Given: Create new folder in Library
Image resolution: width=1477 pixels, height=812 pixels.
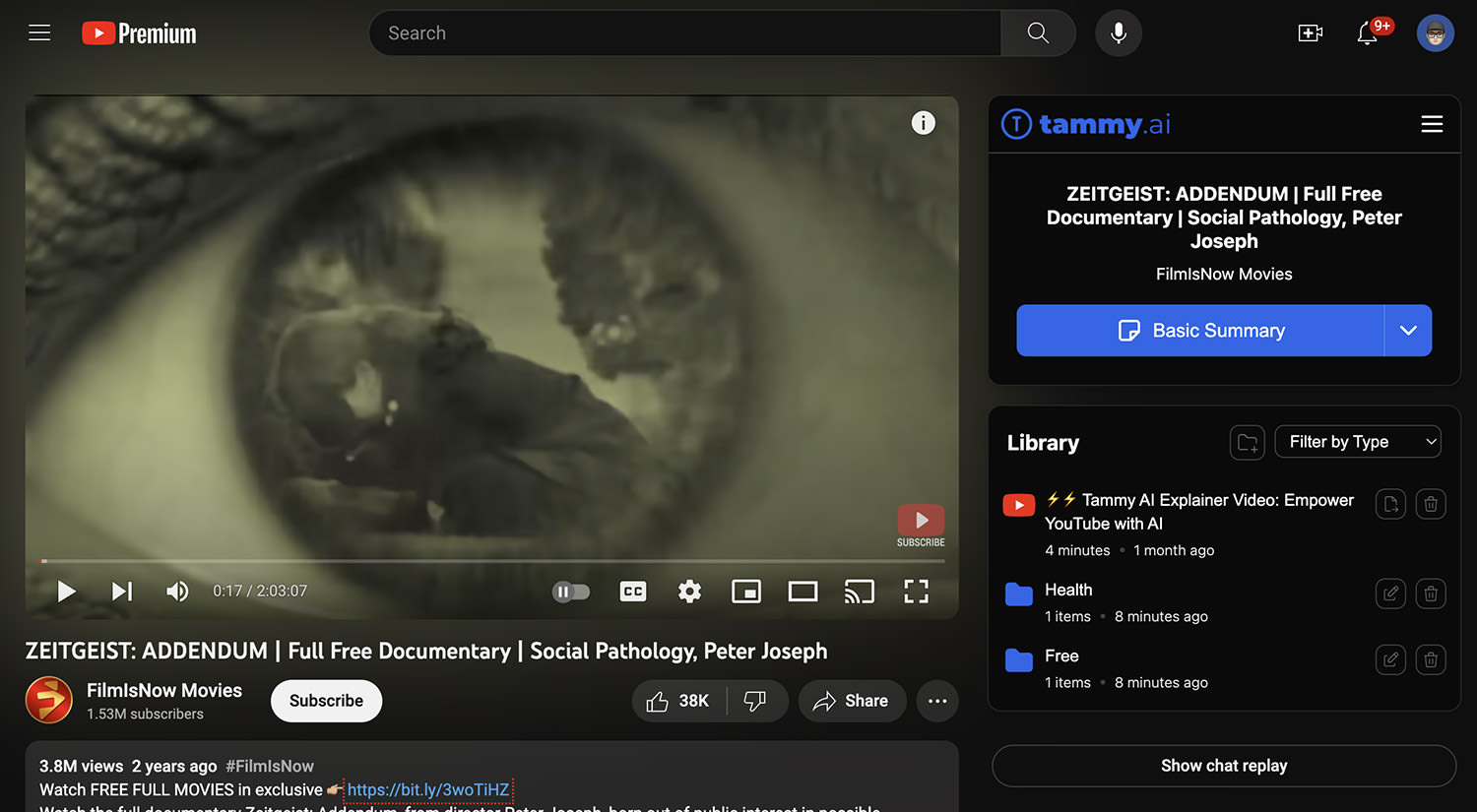Looking at the screenshot, I should (x=1248, y=442).
